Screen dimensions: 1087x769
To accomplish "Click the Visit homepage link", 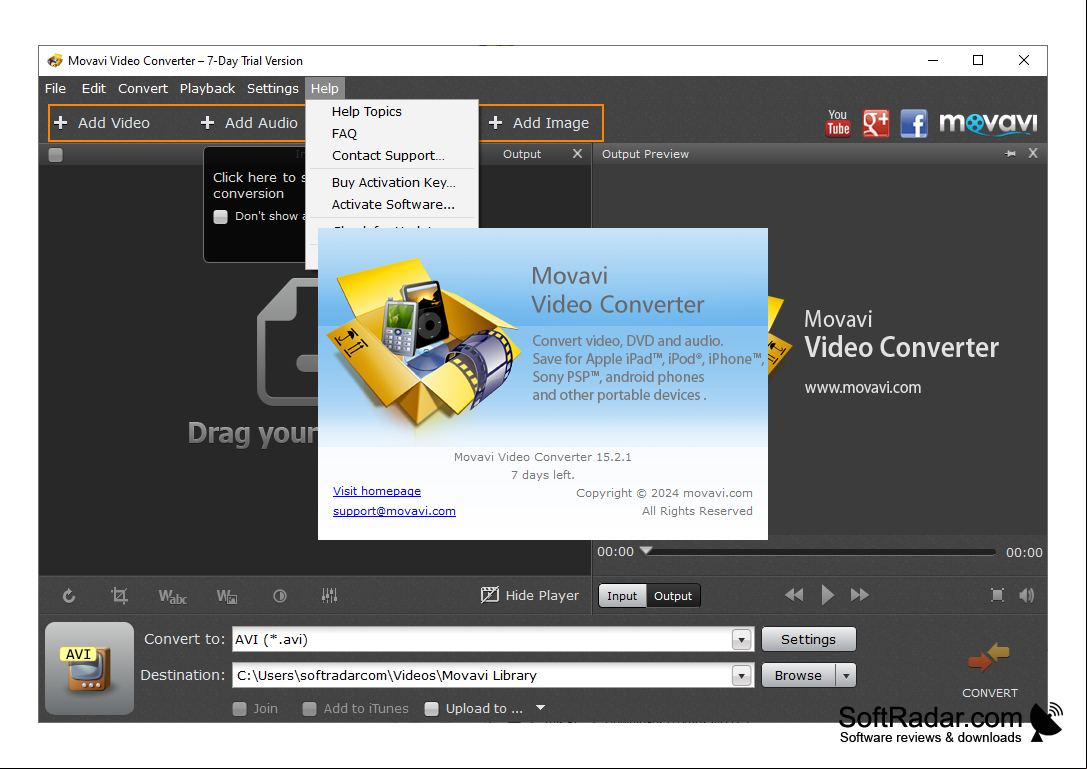I will (x=376, y=491).
